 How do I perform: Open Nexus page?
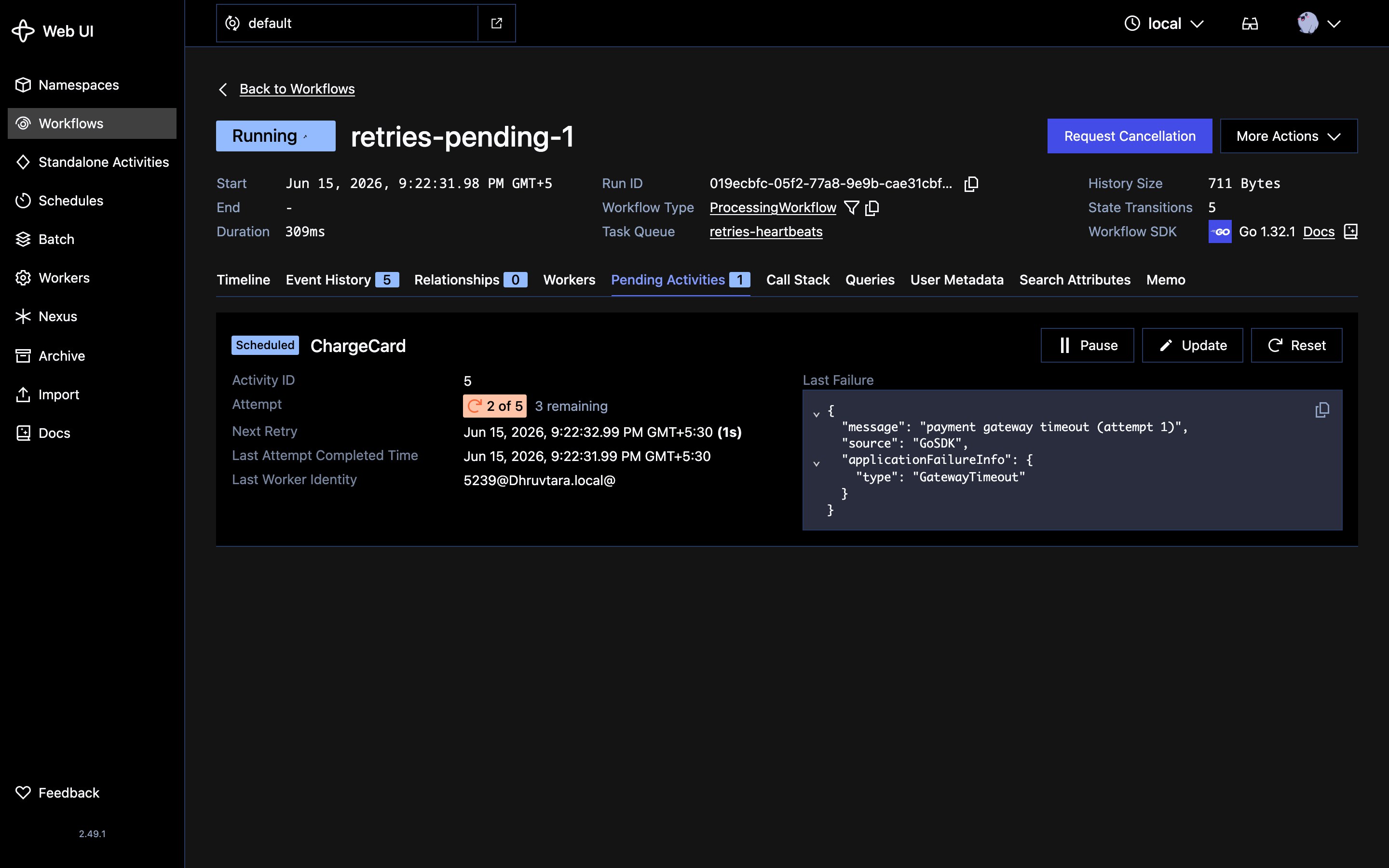click(92, 316)
